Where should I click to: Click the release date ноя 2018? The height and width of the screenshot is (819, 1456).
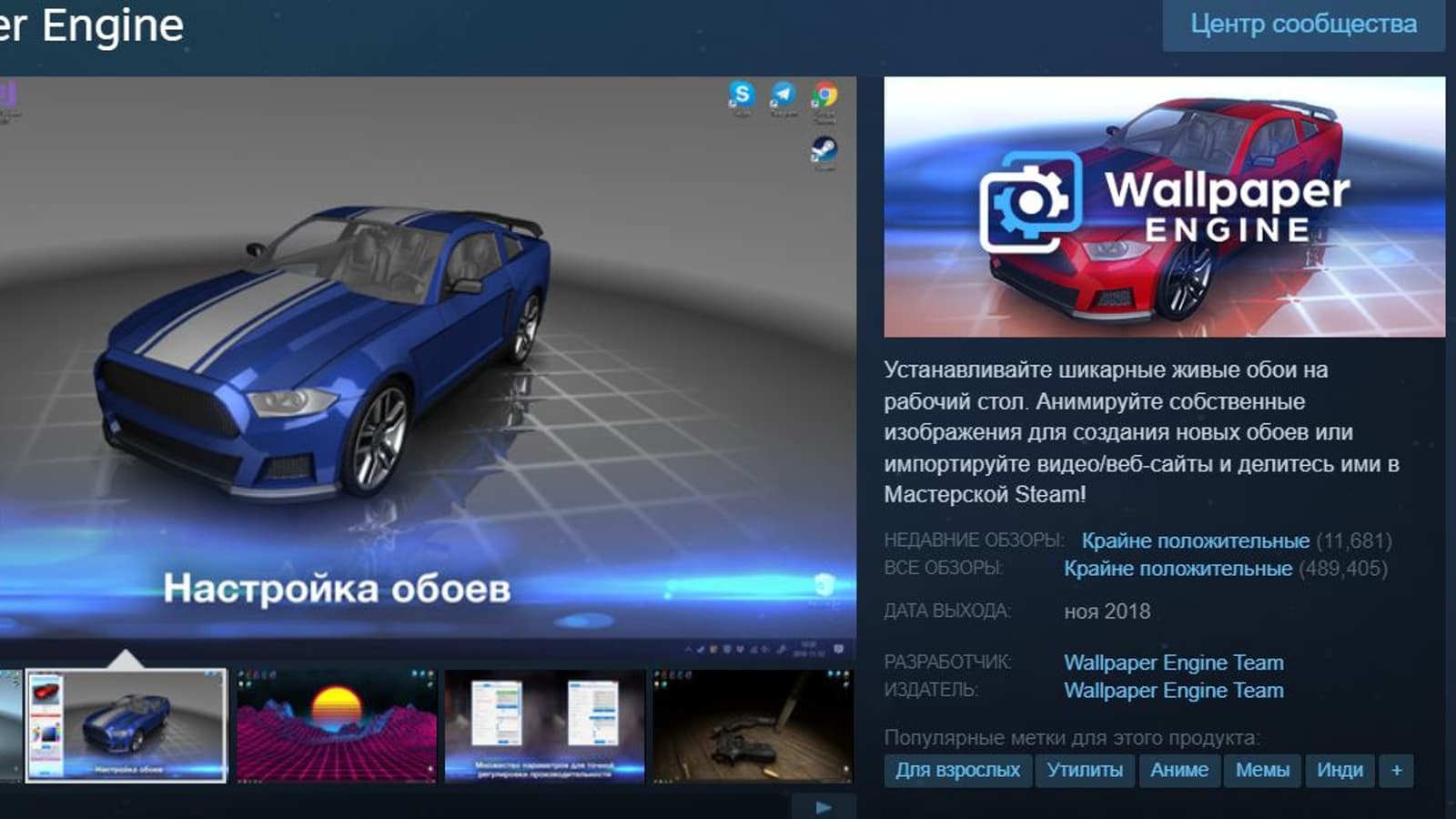click(x=1107, y=612)
